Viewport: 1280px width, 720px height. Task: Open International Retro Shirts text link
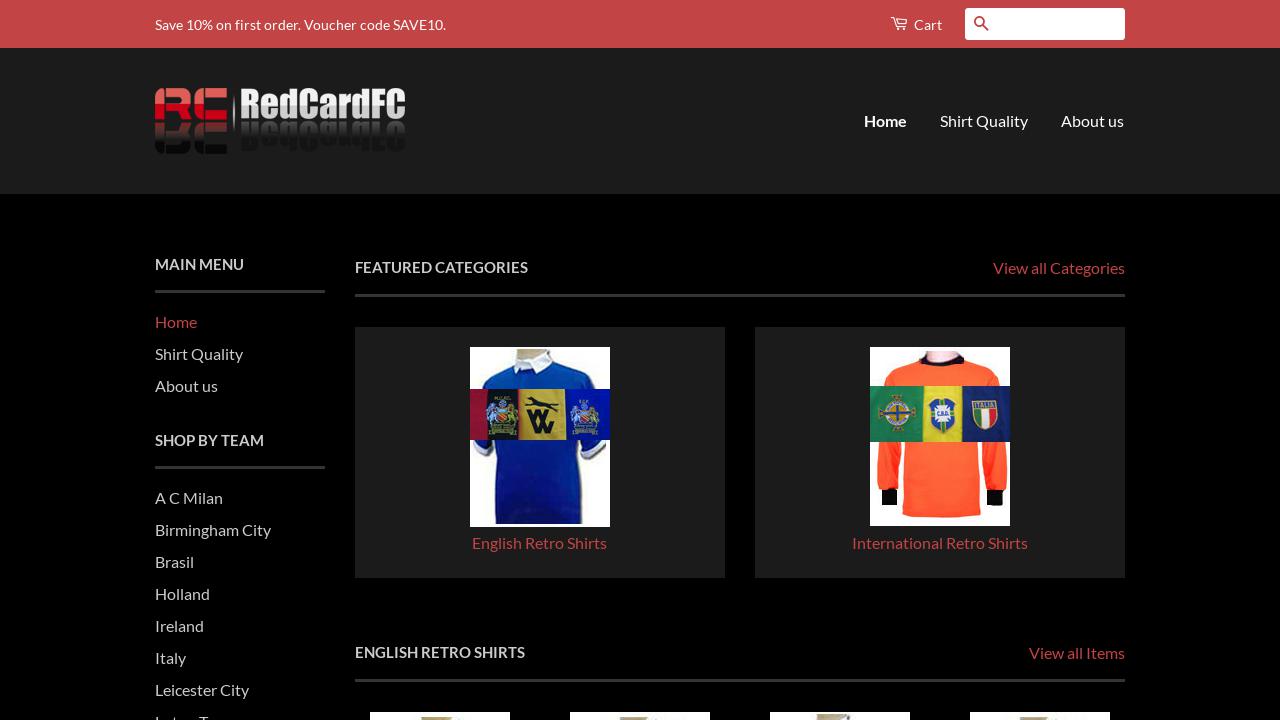click(940, 543)
